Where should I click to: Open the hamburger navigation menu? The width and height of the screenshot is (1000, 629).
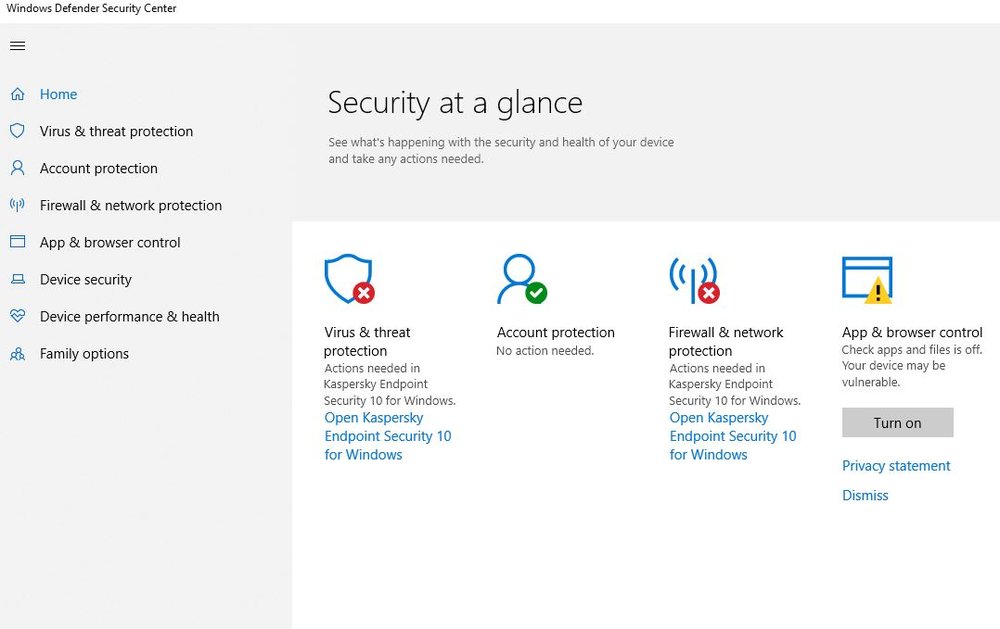[x=17, y=45]
